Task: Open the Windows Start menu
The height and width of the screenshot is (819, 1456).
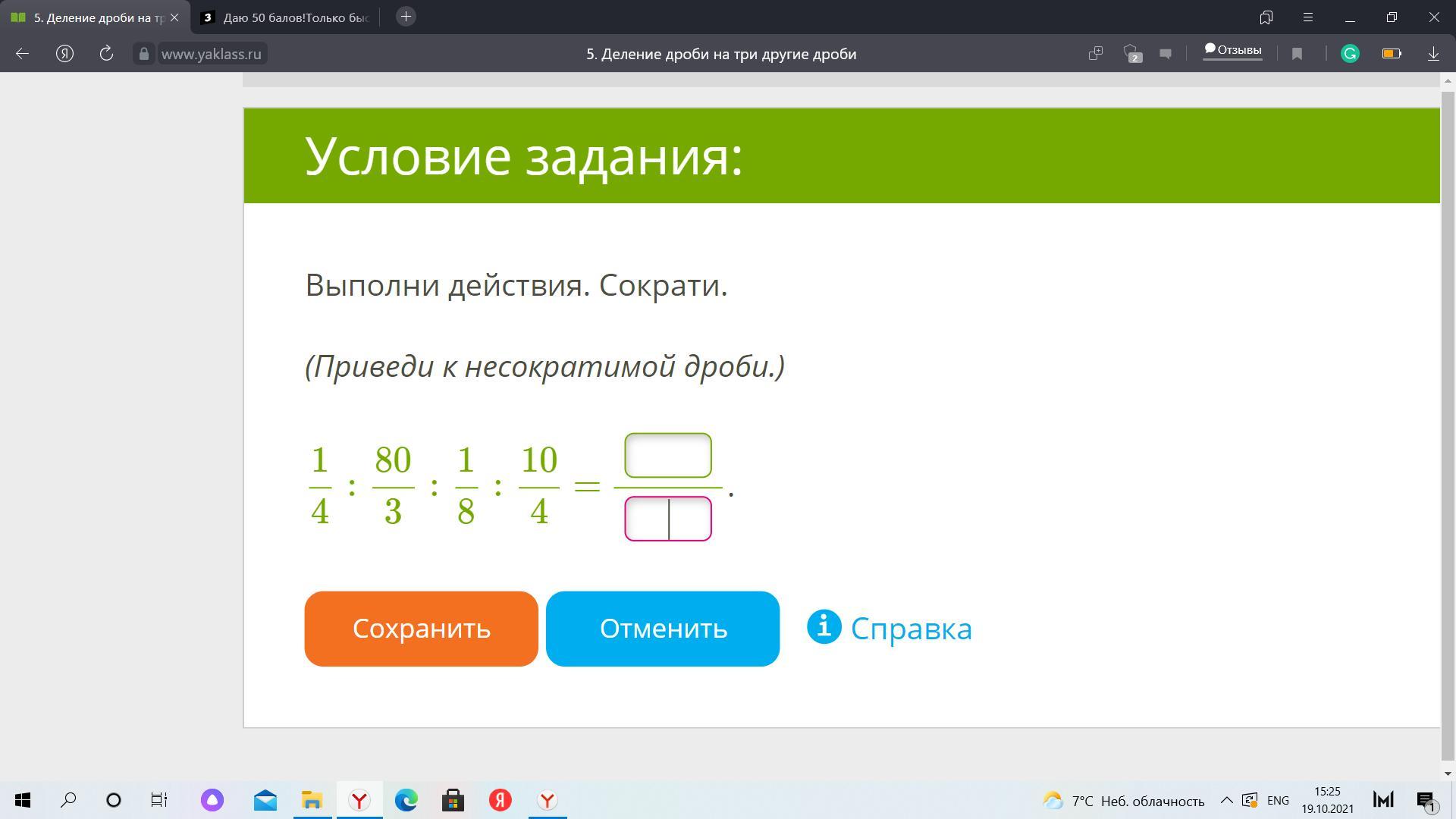Action: click(x=23, y=800)
